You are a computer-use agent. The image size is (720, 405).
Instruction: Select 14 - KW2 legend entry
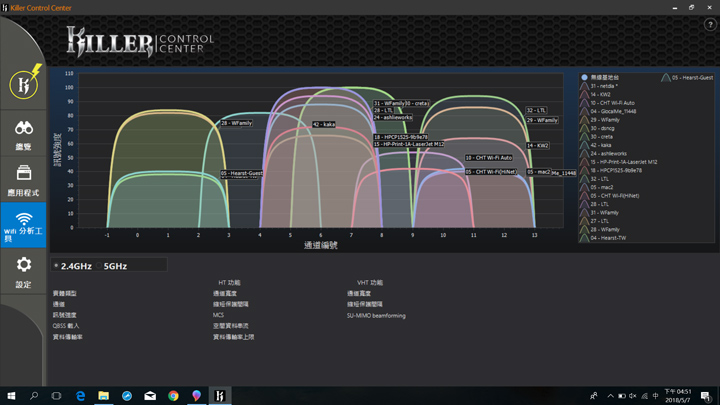595,94
